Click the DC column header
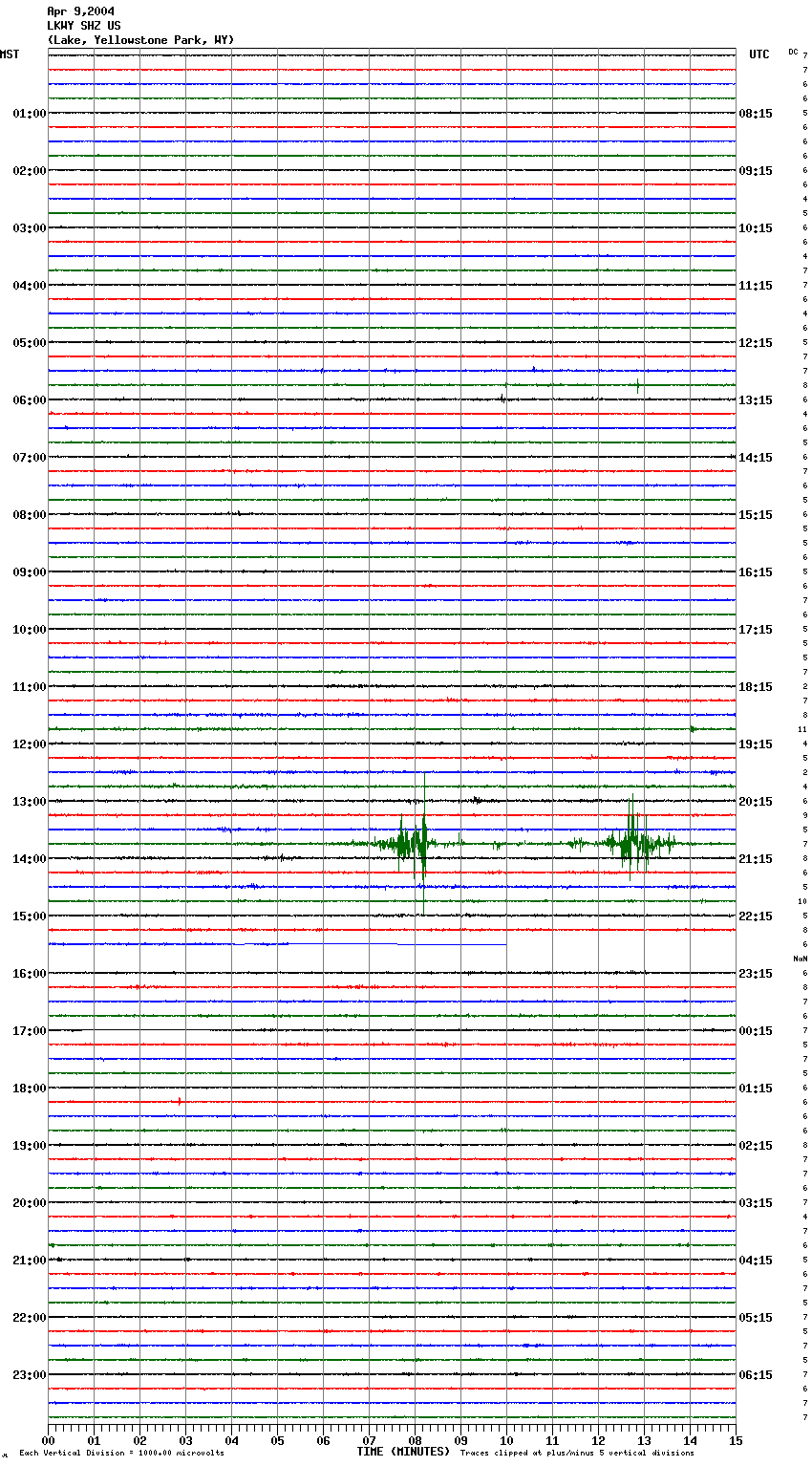 (x=793, y=52)
